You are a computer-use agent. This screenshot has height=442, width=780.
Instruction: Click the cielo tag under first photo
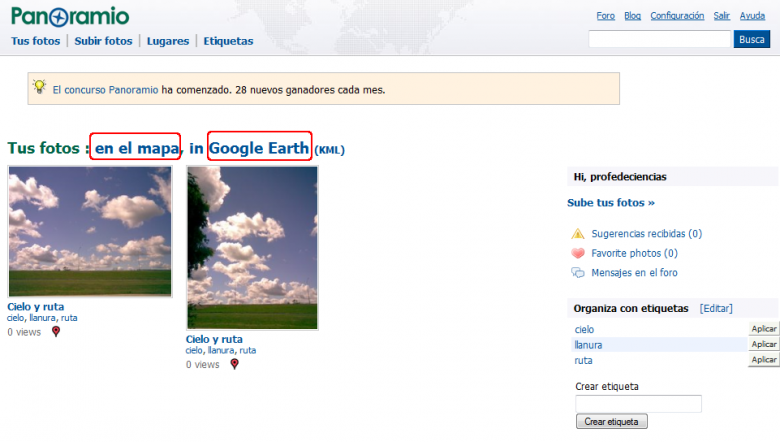coord(15,318)
